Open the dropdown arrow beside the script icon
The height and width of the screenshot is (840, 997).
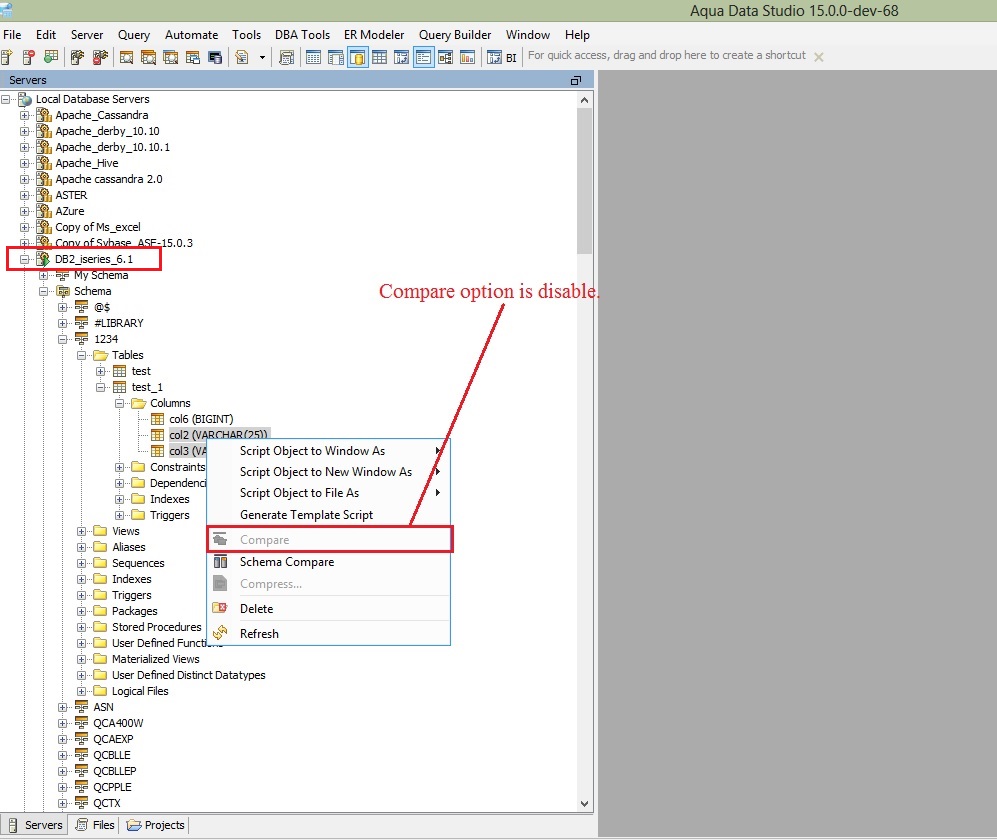262,57
